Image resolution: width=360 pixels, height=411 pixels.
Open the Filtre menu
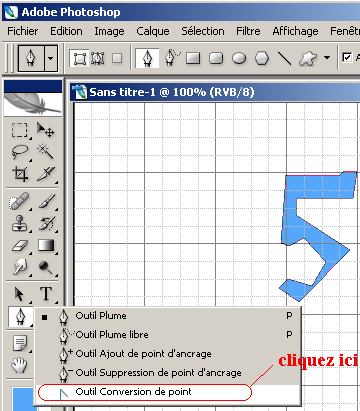click(248, 31)
